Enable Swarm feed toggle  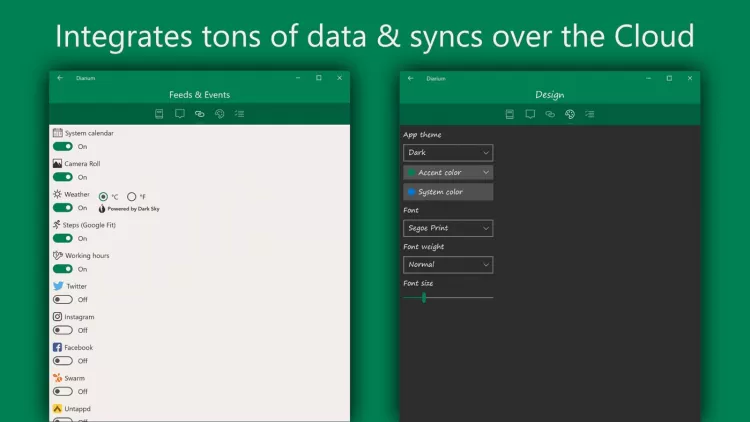[x=63, y=391]
